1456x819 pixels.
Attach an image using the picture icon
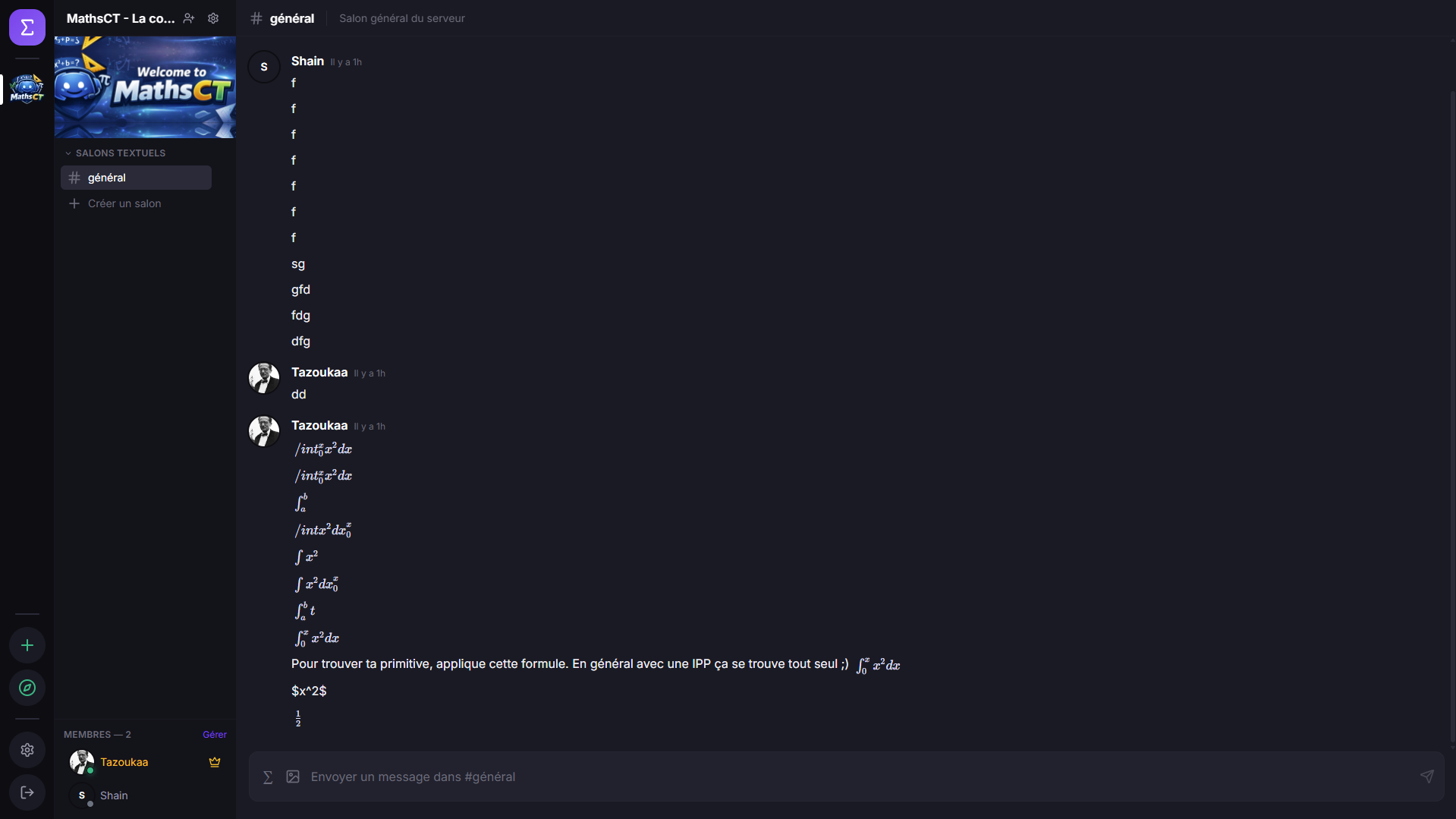(x=293, y=776)
